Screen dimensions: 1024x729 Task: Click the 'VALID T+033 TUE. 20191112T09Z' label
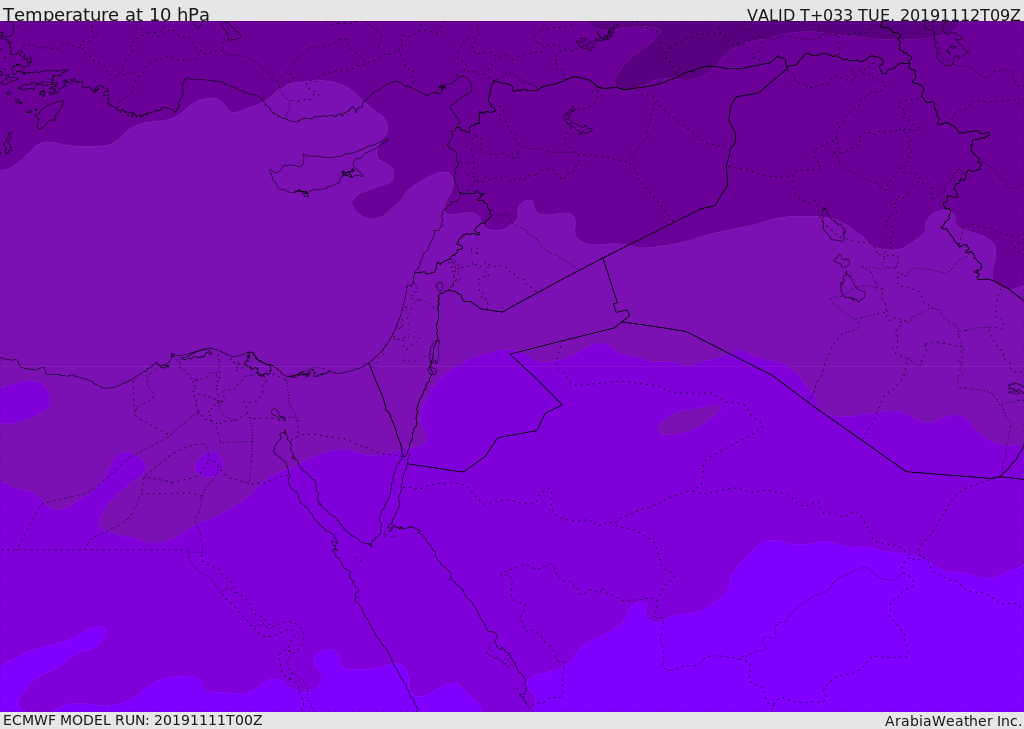click(x=884, y=15)
